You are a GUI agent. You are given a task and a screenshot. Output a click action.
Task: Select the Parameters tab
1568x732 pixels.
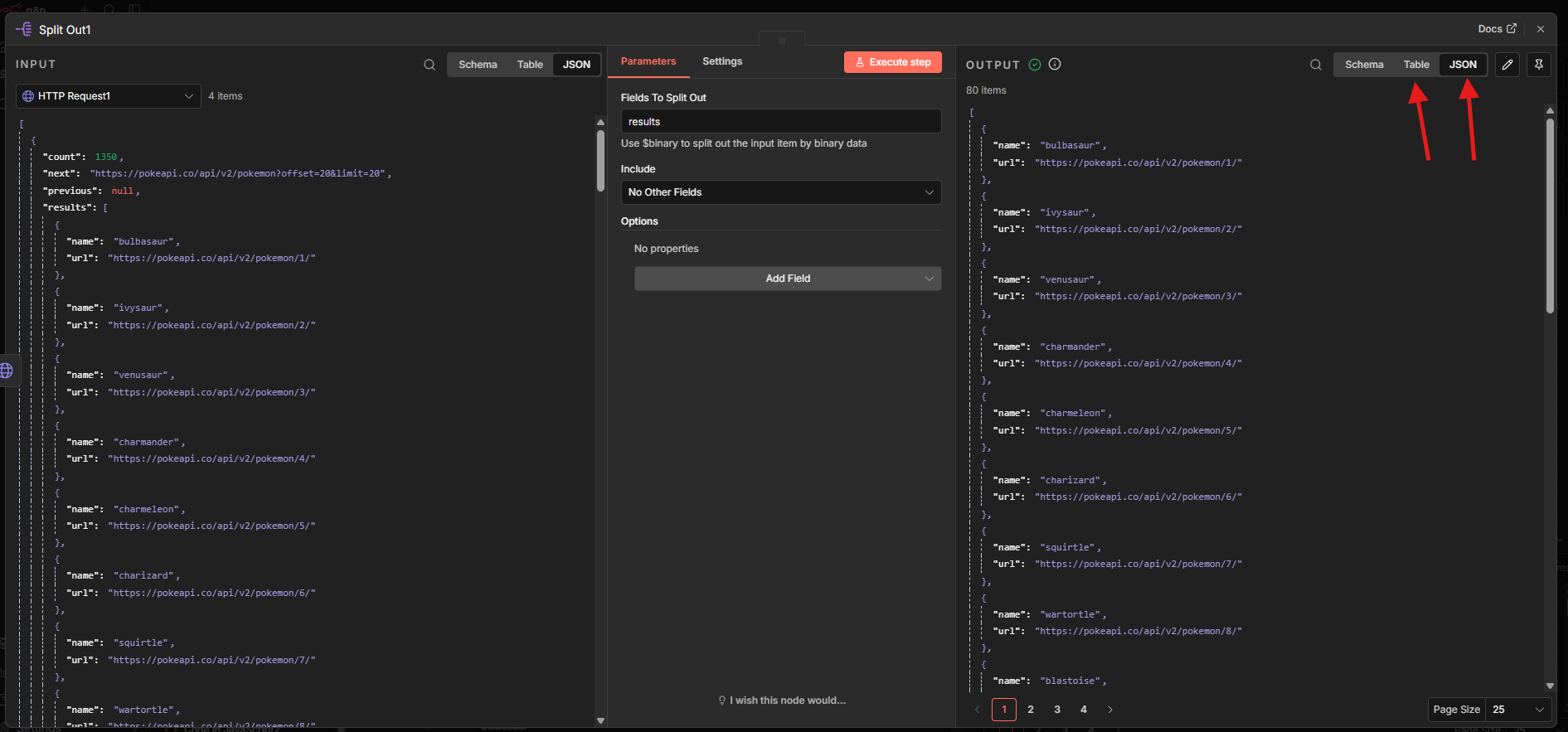[x=648, y=61]
